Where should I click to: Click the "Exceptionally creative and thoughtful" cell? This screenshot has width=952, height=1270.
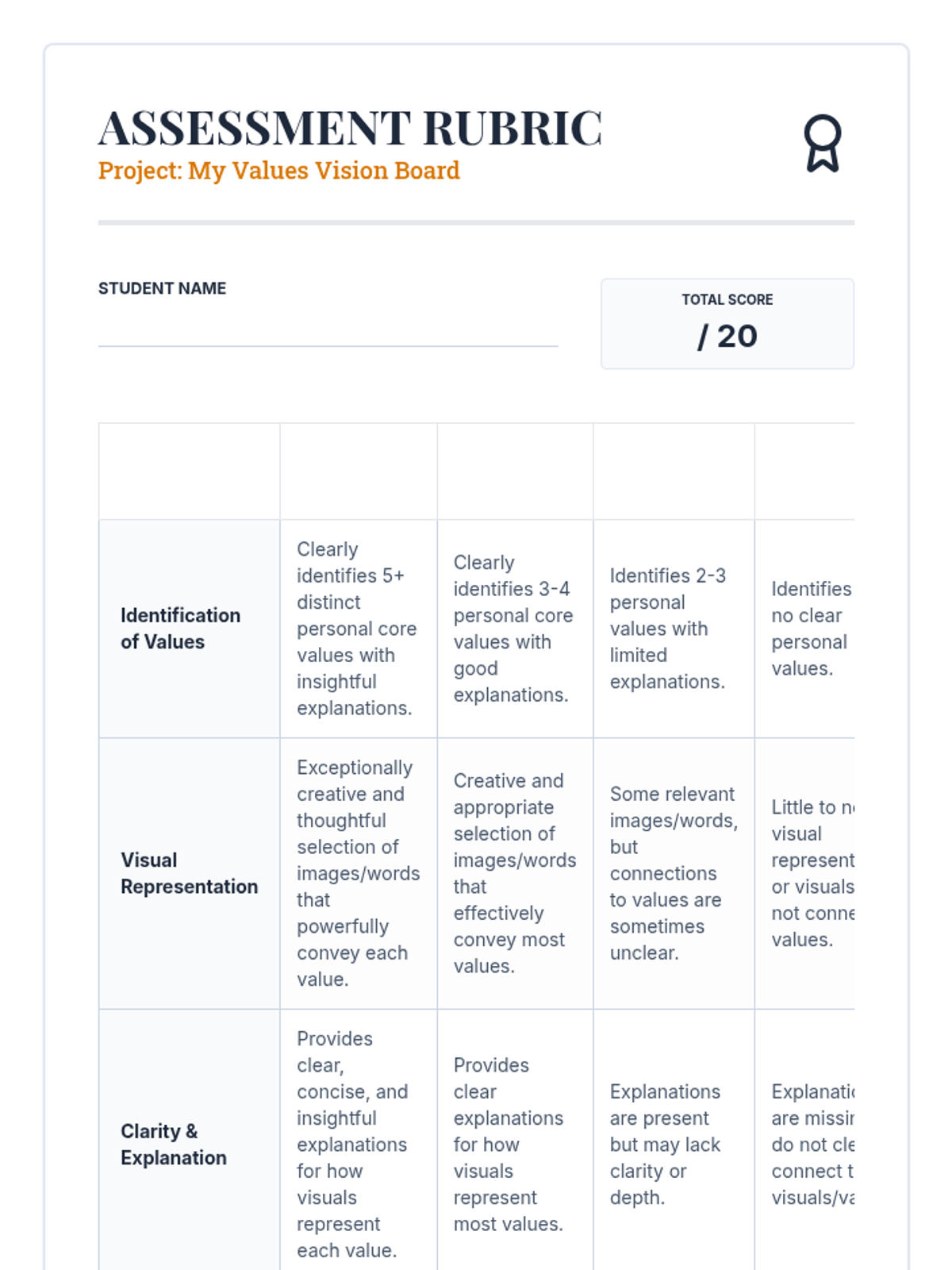click(358, 873)
